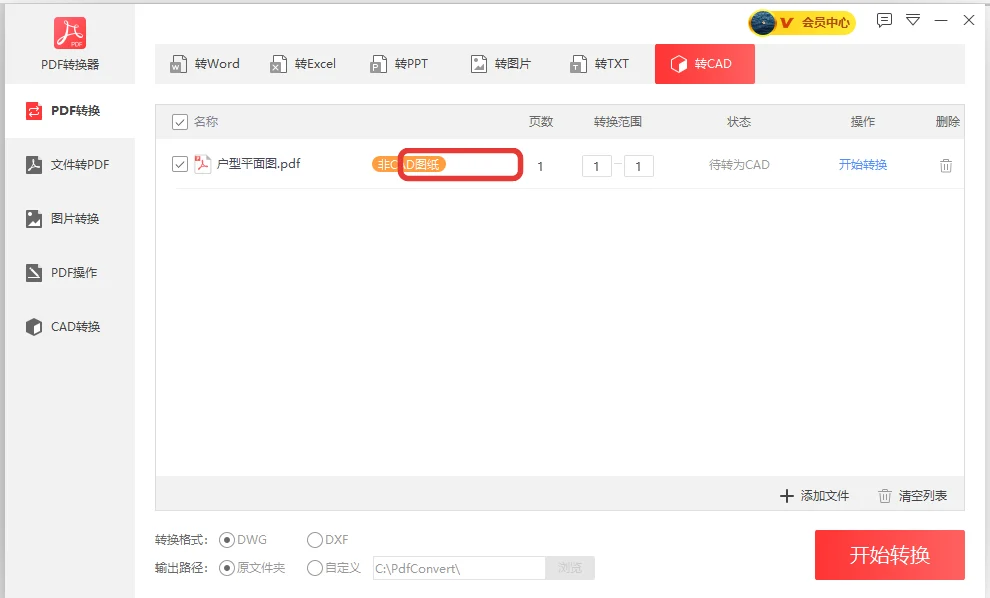Uncheck the 户型平面图.pdf row checkbox
Screen dimensions: 990x598
click(x=180, y=164)
